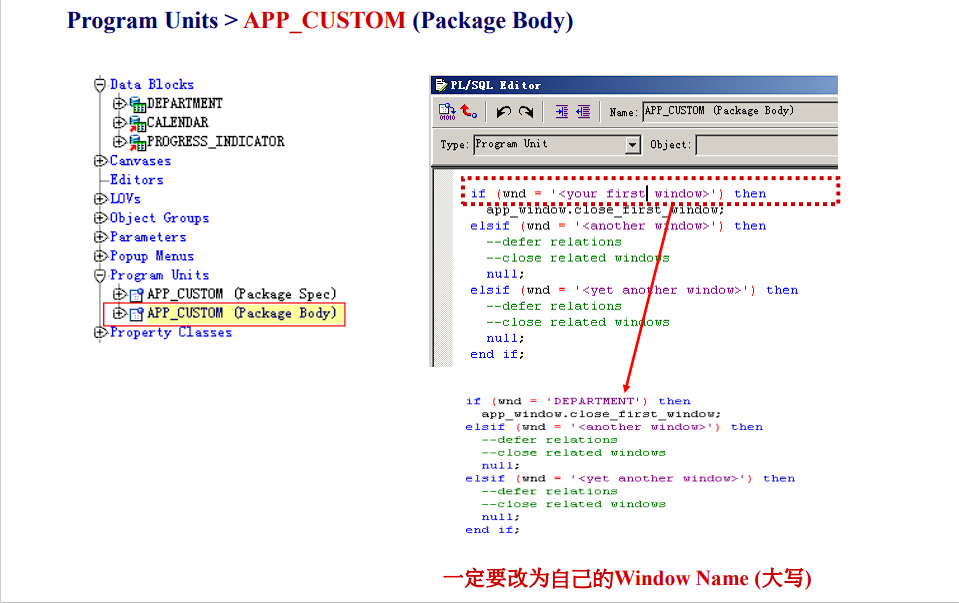The image size is (959, 603).
Task: Expand the LOVs node
Action: (100, 199)
